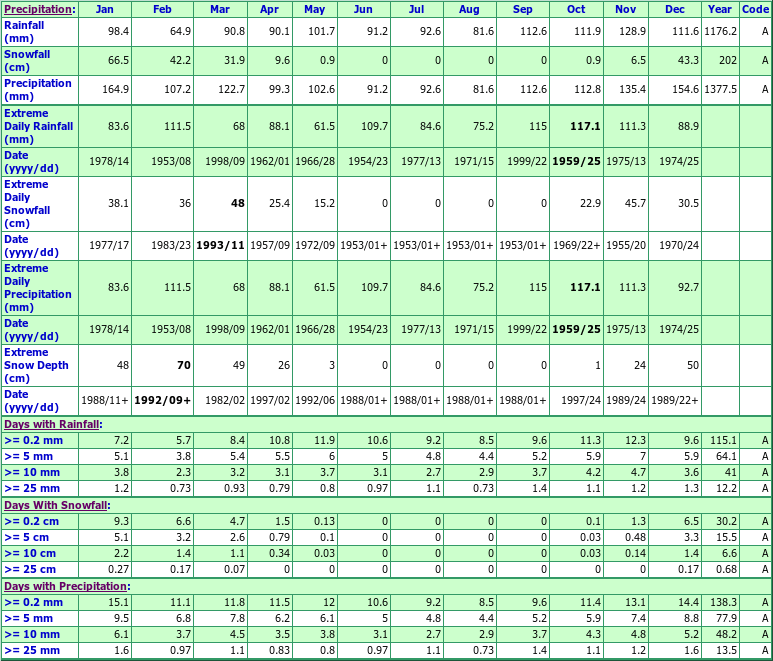Click the yearly rainfall total 1176.2

point(719,32)
